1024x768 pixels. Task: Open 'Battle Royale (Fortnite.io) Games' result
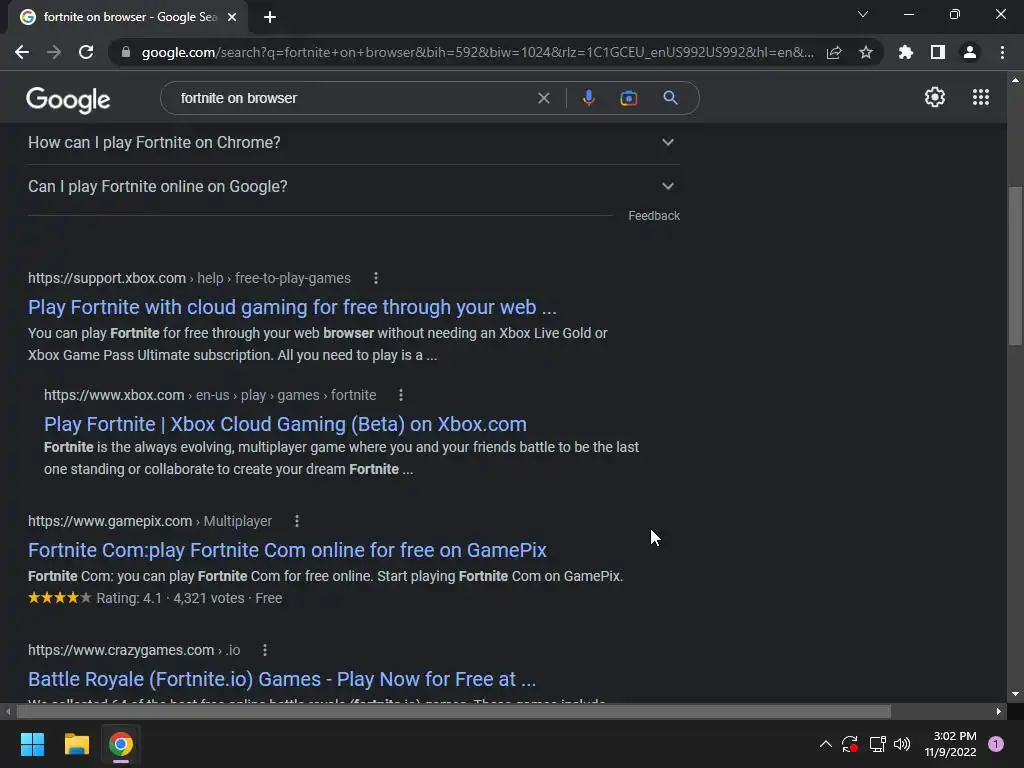pyautogui.click(x=281, y=679)
